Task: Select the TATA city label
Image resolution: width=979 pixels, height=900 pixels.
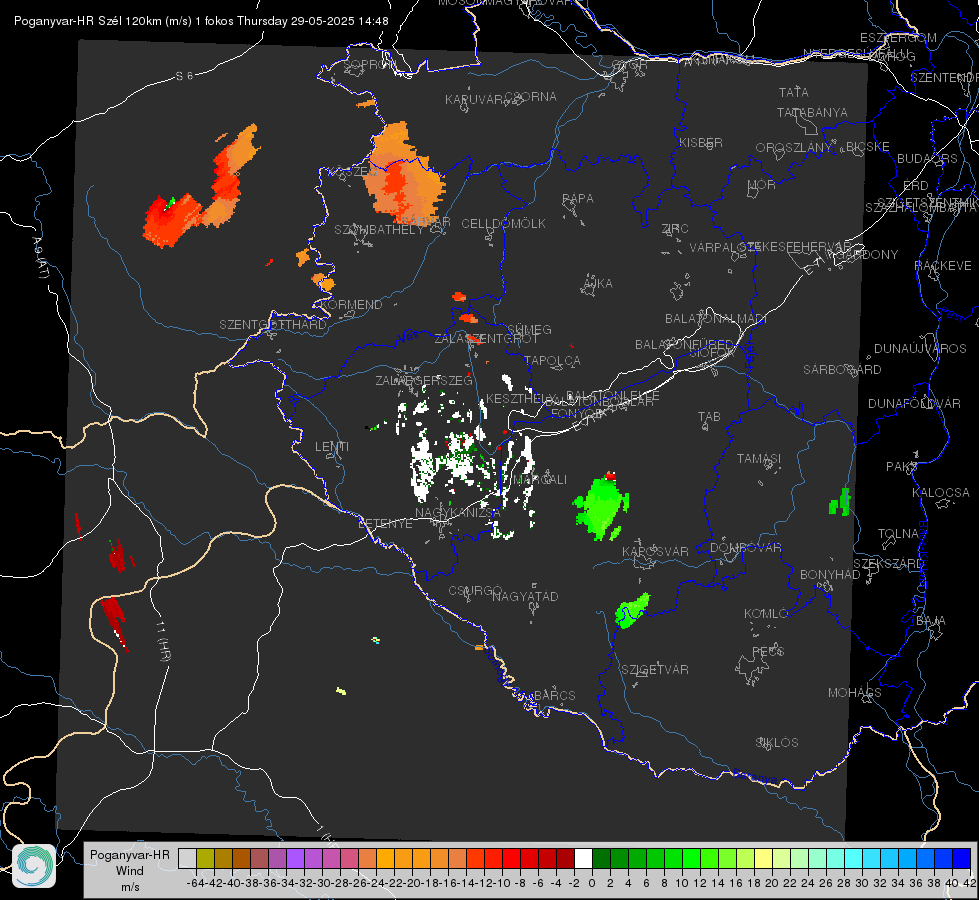Action: point(794,92)
